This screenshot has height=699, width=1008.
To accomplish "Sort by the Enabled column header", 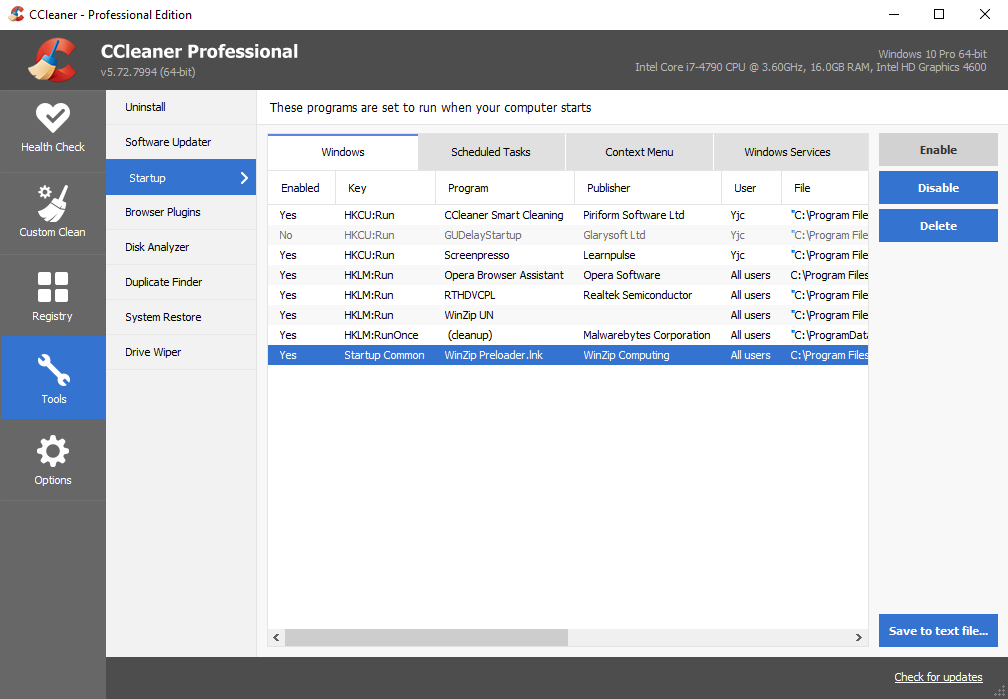I will [x=302, y=188].
